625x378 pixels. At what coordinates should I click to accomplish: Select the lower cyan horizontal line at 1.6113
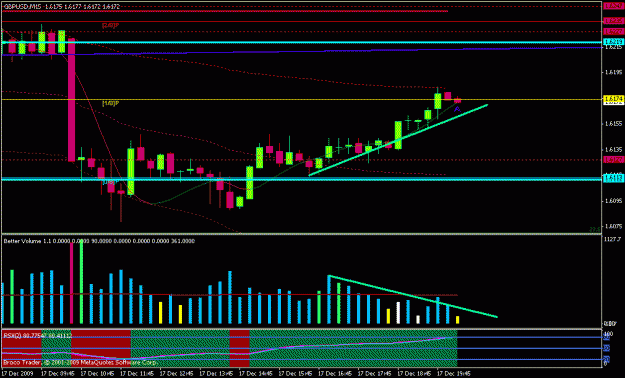(x=302, y=179)
